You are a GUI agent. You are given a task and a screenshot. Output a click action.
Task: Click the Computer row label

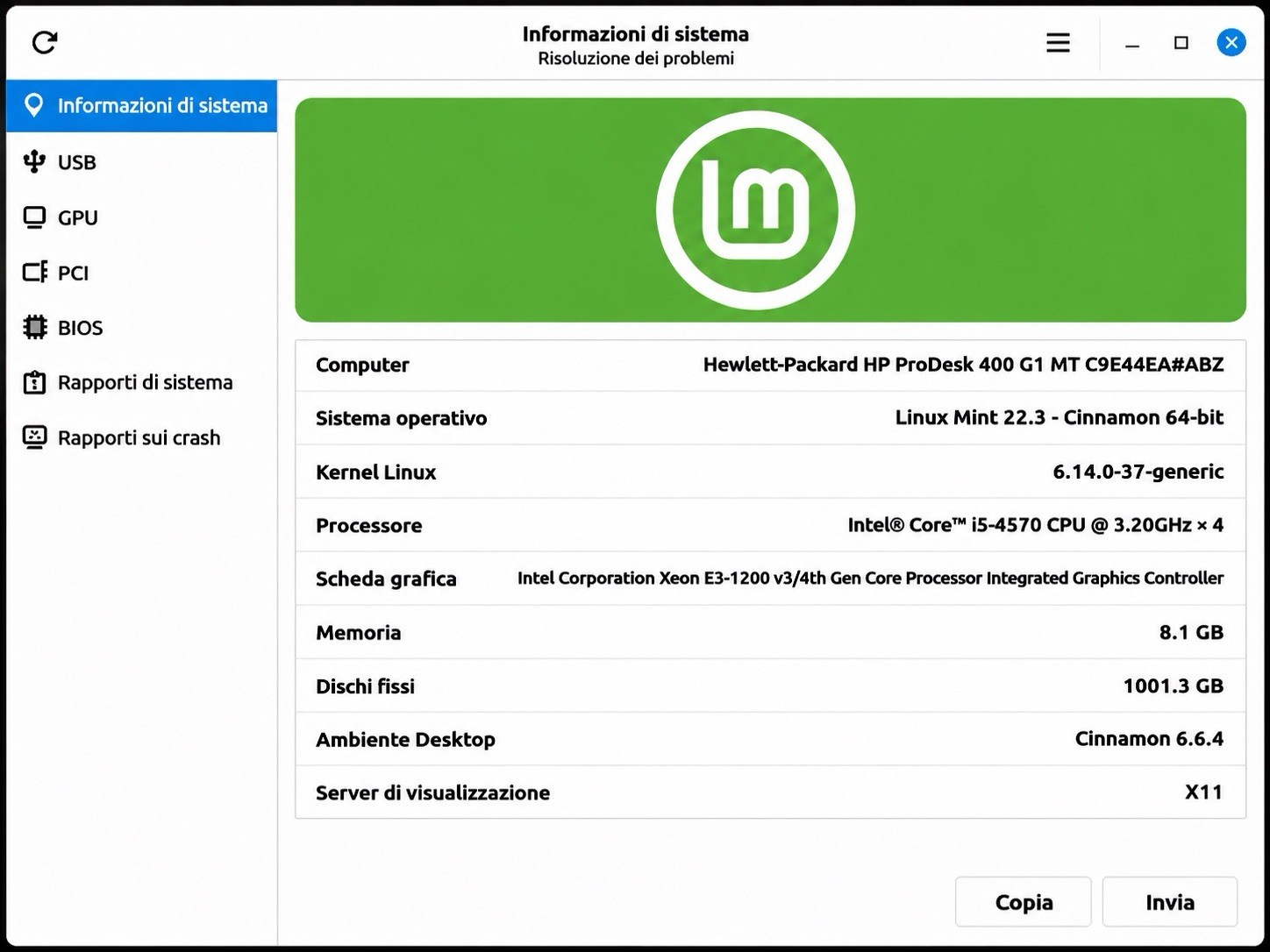click(362, 365)
